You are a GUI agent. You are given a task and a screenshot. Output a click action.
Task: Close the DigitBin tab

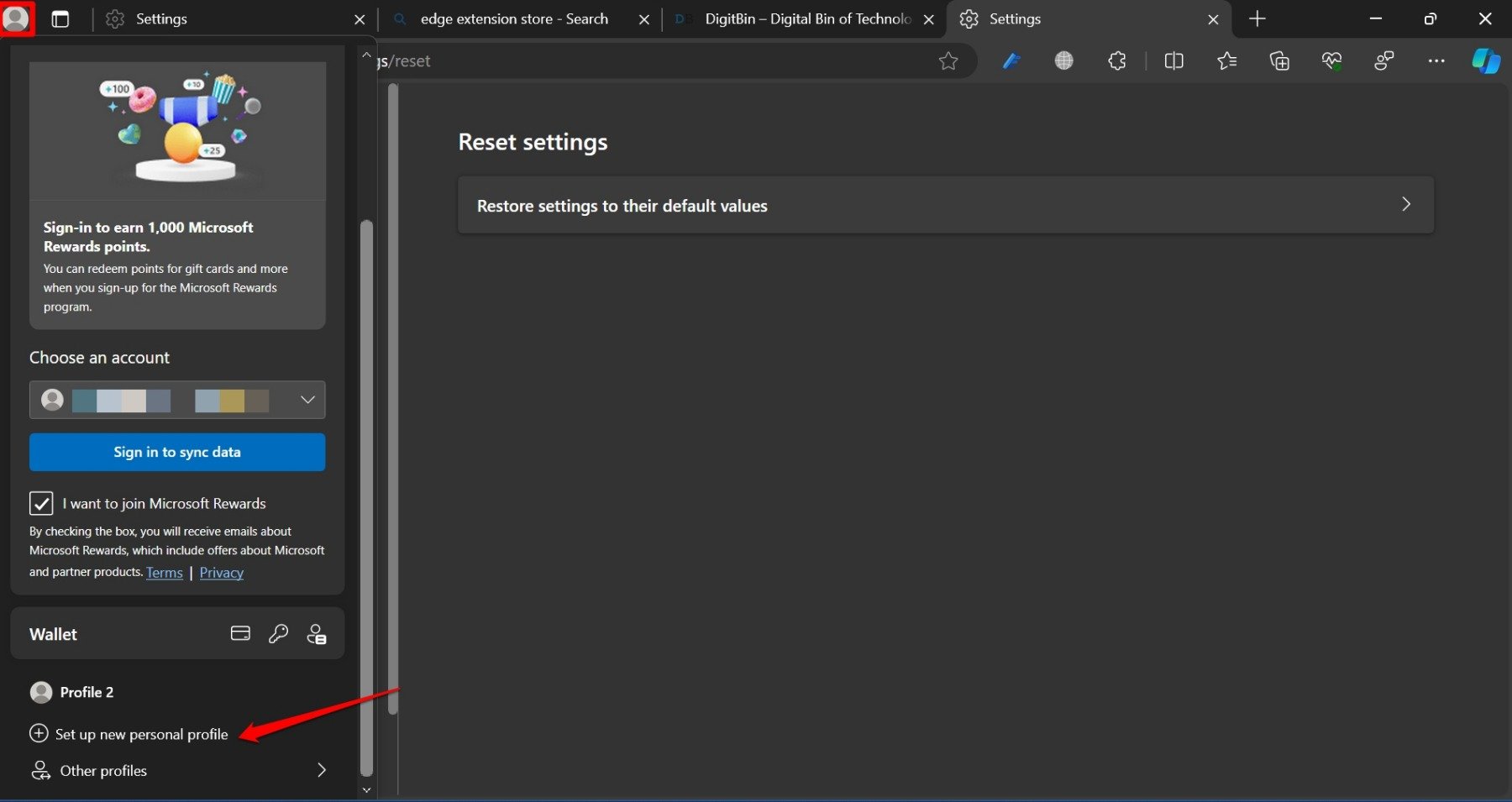click(929, 19)
